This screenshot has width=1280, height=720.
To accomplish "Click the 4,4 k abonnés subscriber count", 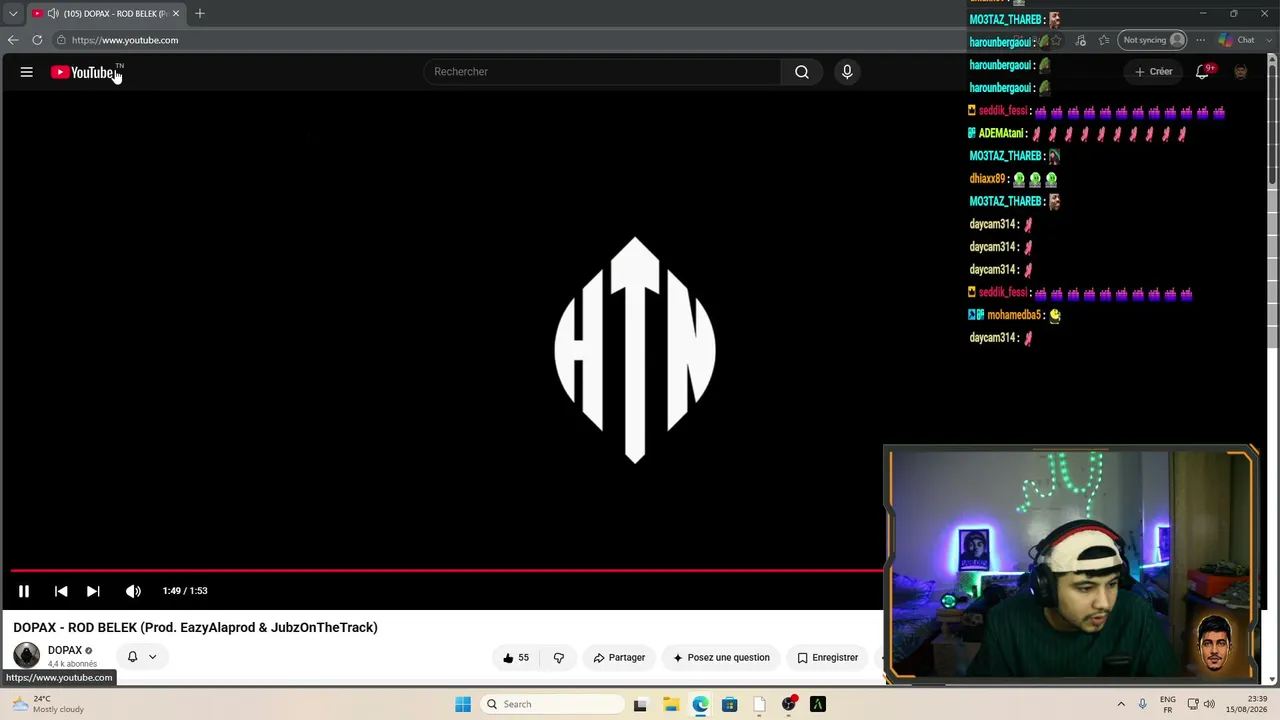I will (x=72, y=664).
